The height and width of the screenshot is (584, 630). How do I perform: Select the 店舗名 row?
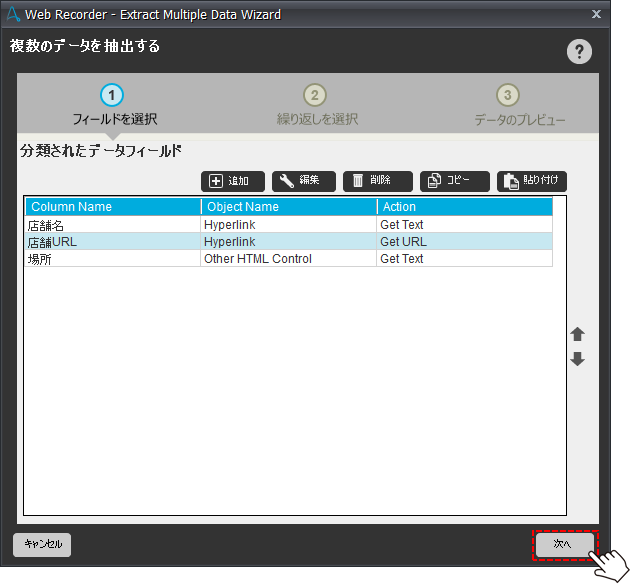(x=288, y=225)
